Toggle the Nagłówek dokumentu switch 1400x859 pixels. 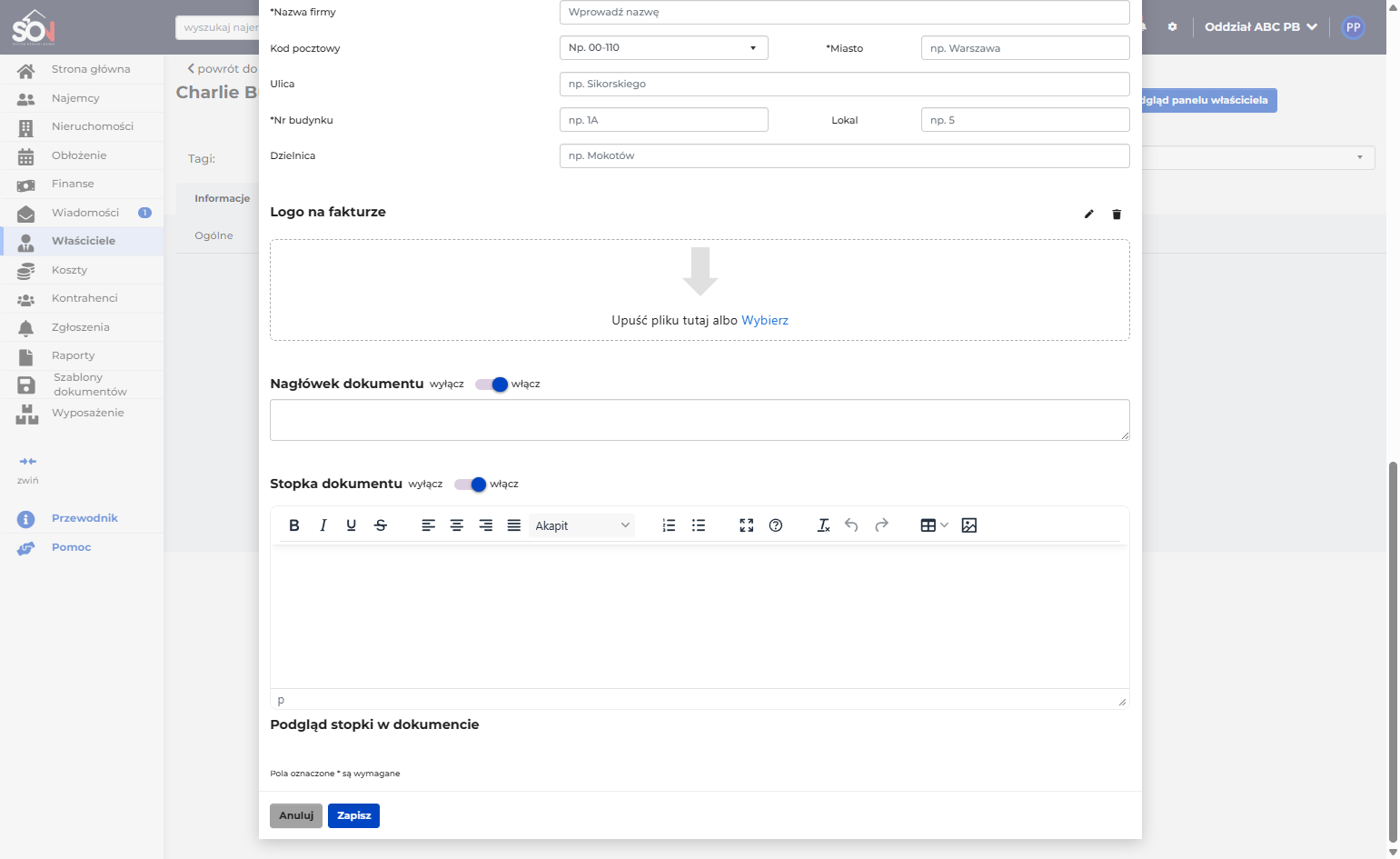pos(491,385)
